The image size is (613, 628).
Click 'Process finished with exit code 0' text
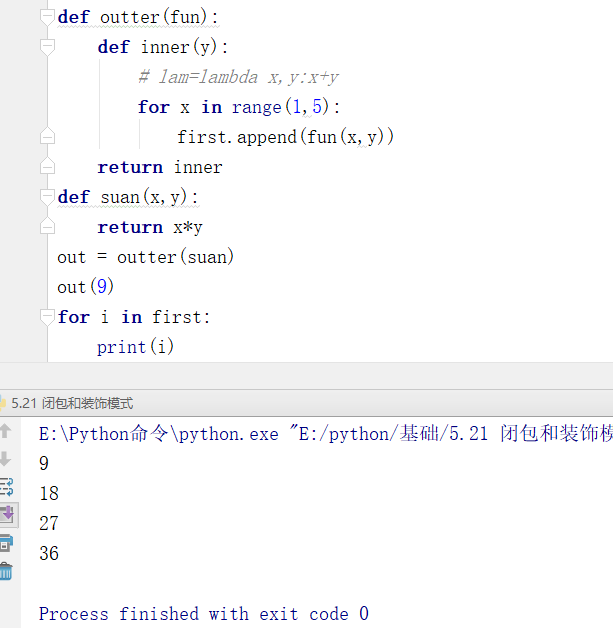tap(204, 614)
